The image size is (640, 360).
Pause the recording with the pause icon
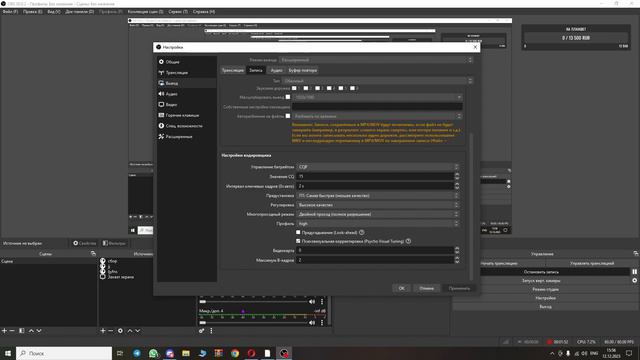634,272
